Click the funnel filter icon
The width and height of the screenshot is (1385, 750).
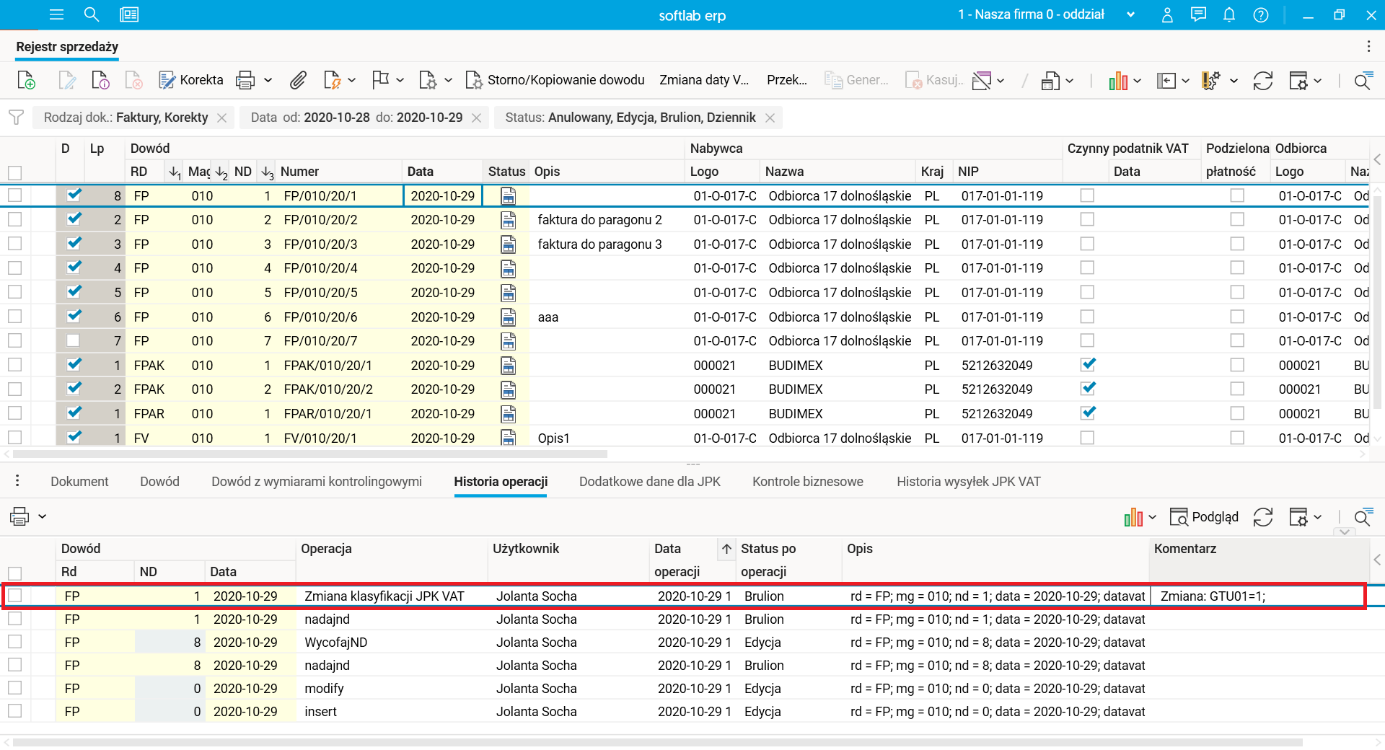[16, 118]
